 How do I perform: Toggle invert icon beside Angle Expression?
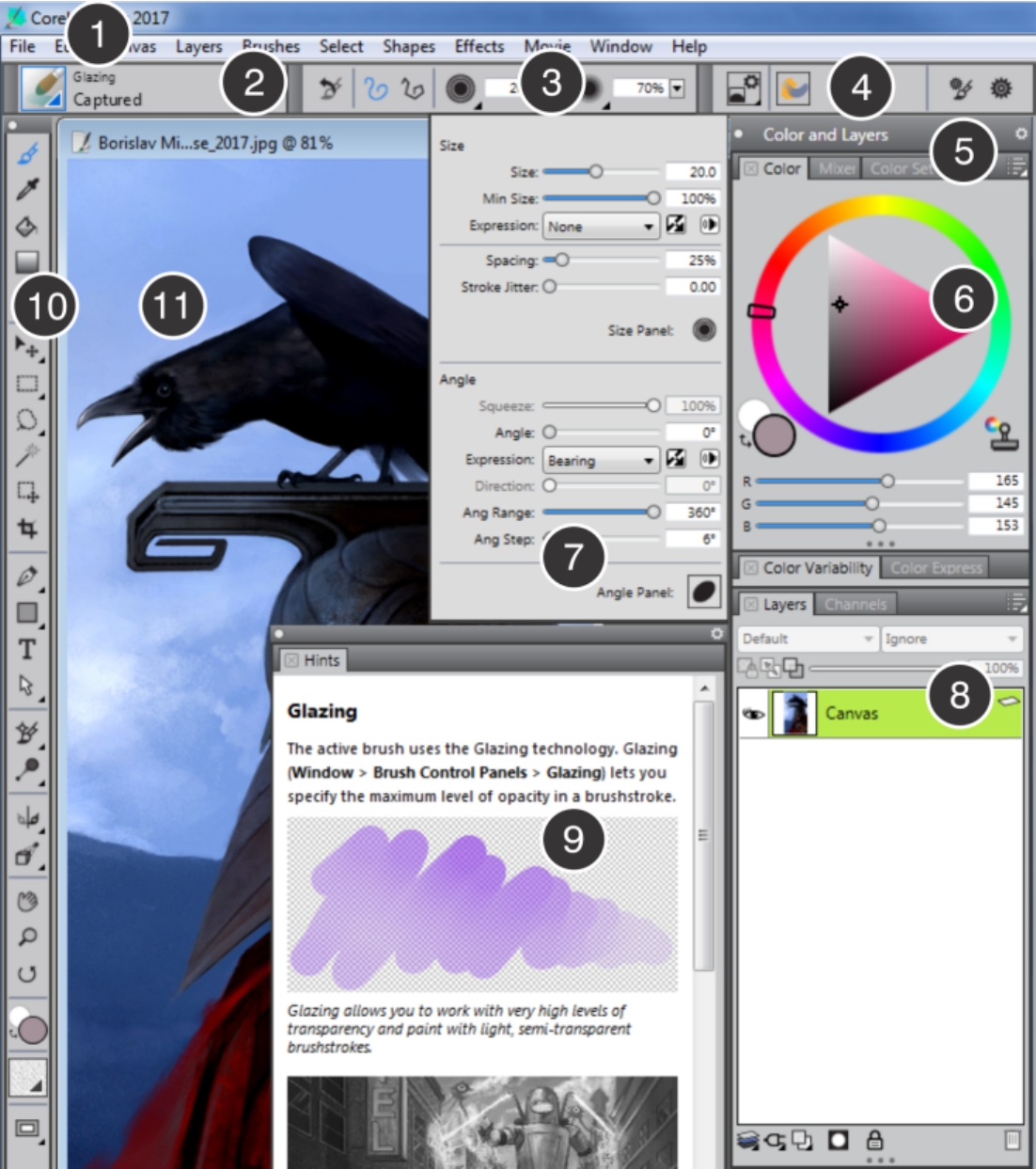[675, 458]
